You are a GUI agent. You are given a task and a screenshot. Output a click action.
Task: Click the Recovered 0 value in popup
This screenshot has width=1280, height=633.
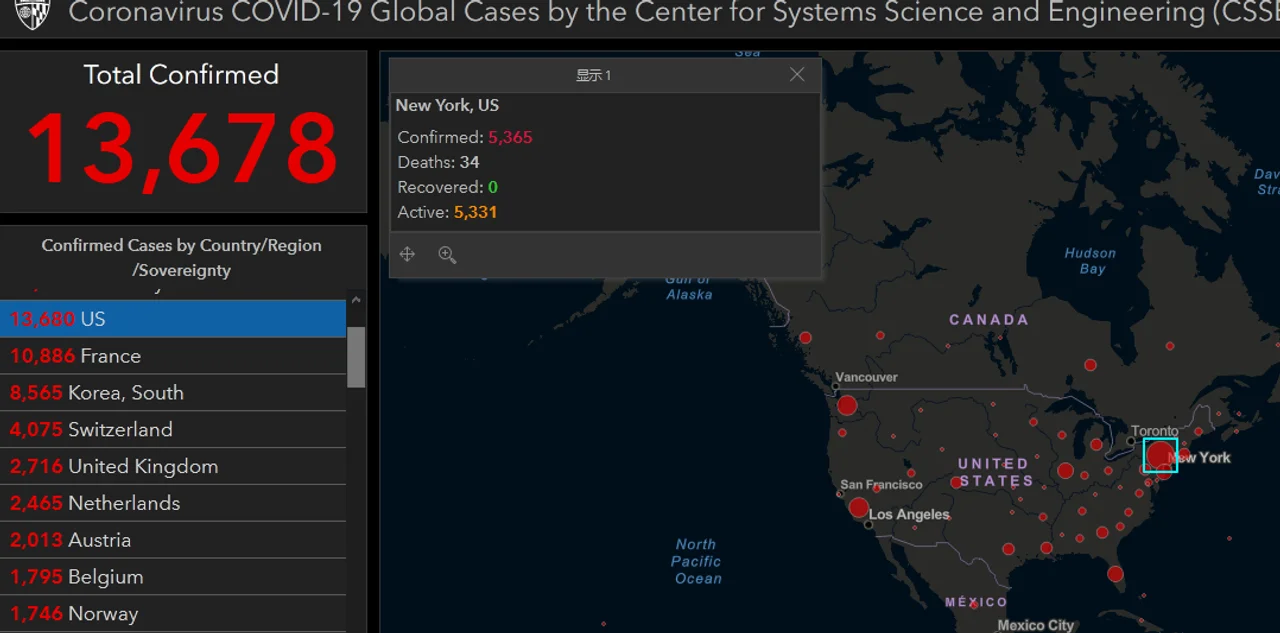click(492, 187)
